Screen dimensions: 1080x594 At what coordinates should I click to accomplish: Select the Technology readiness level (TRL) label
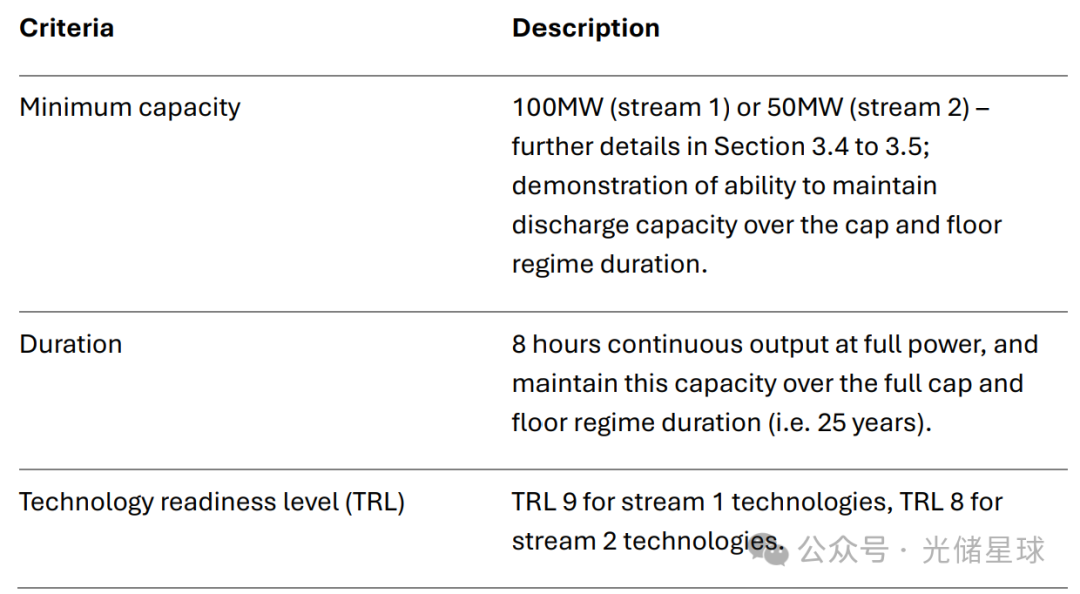[212, 501]
